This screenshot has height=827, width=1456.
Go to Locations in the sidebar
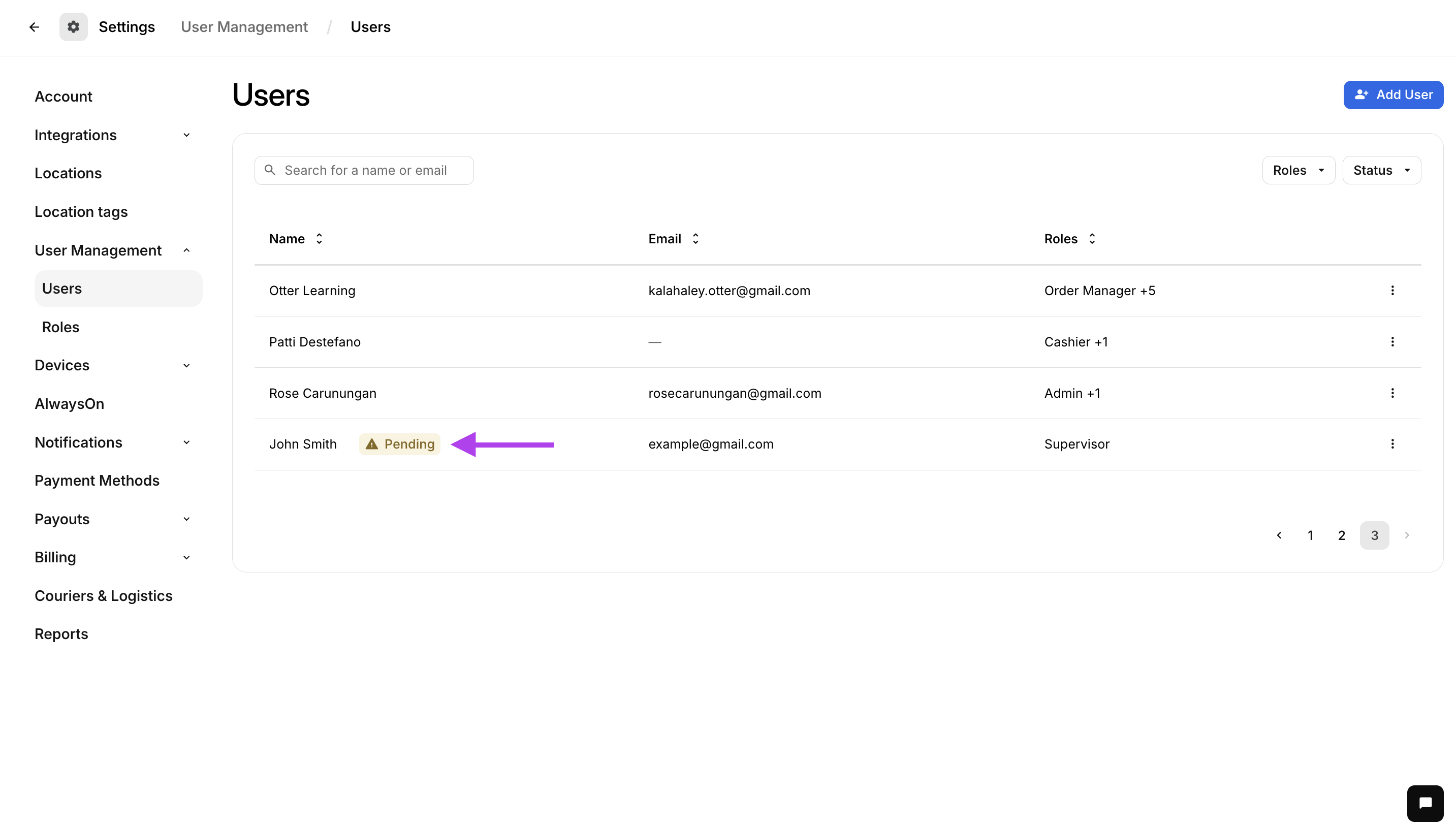pos(68,173)
